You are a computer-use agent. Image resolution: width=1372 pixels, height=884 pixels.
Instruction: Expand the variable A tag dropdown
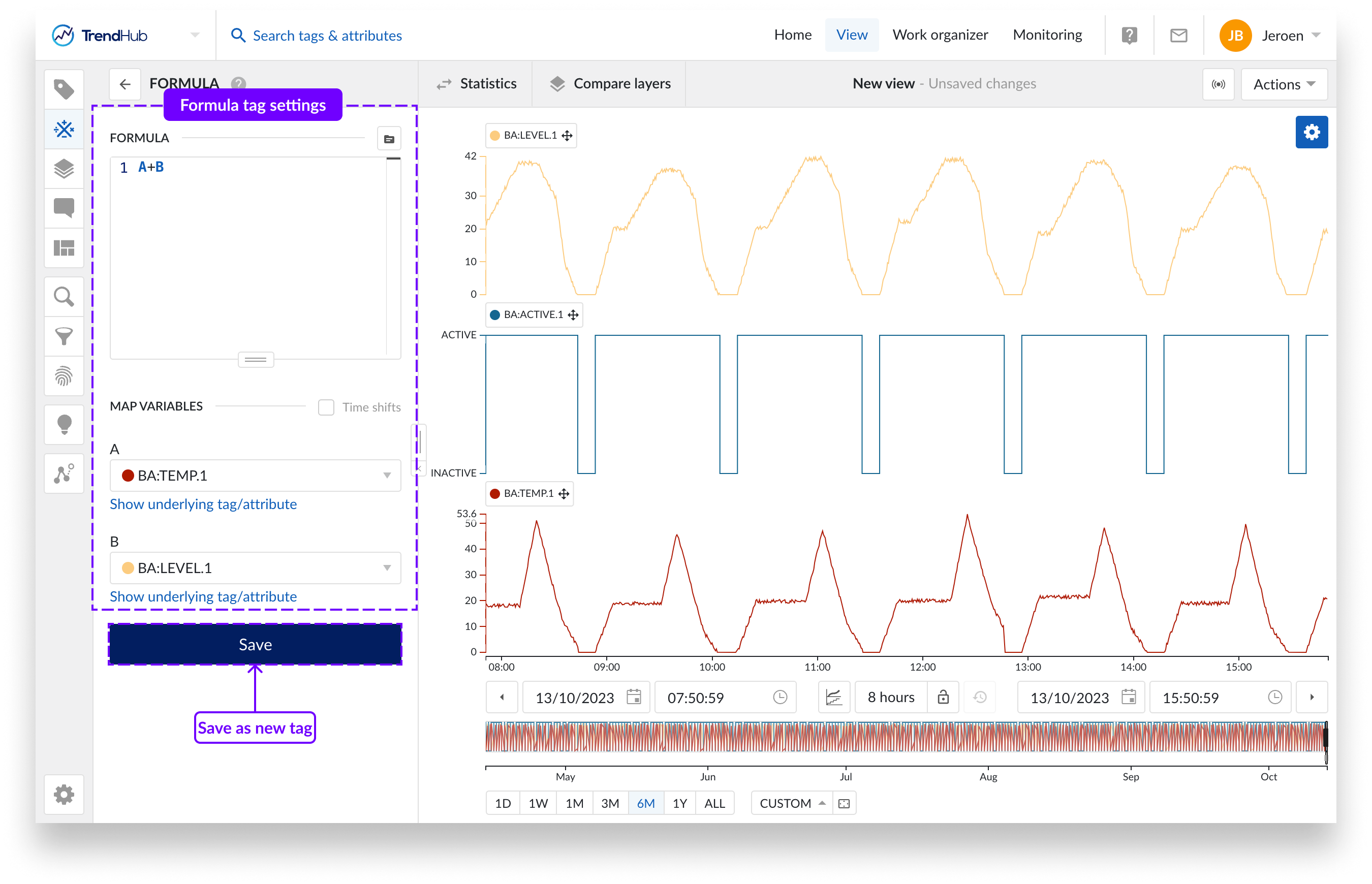pyautogui.click(x=255, y=476)
